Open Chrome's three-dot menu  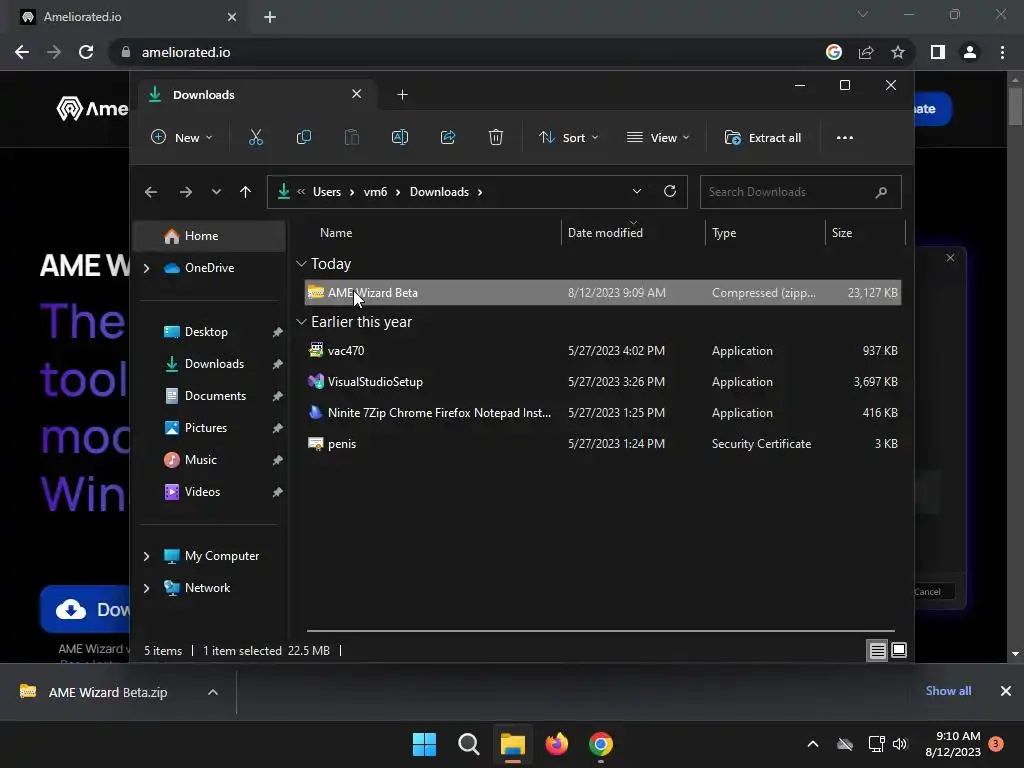coord(1002,52)
